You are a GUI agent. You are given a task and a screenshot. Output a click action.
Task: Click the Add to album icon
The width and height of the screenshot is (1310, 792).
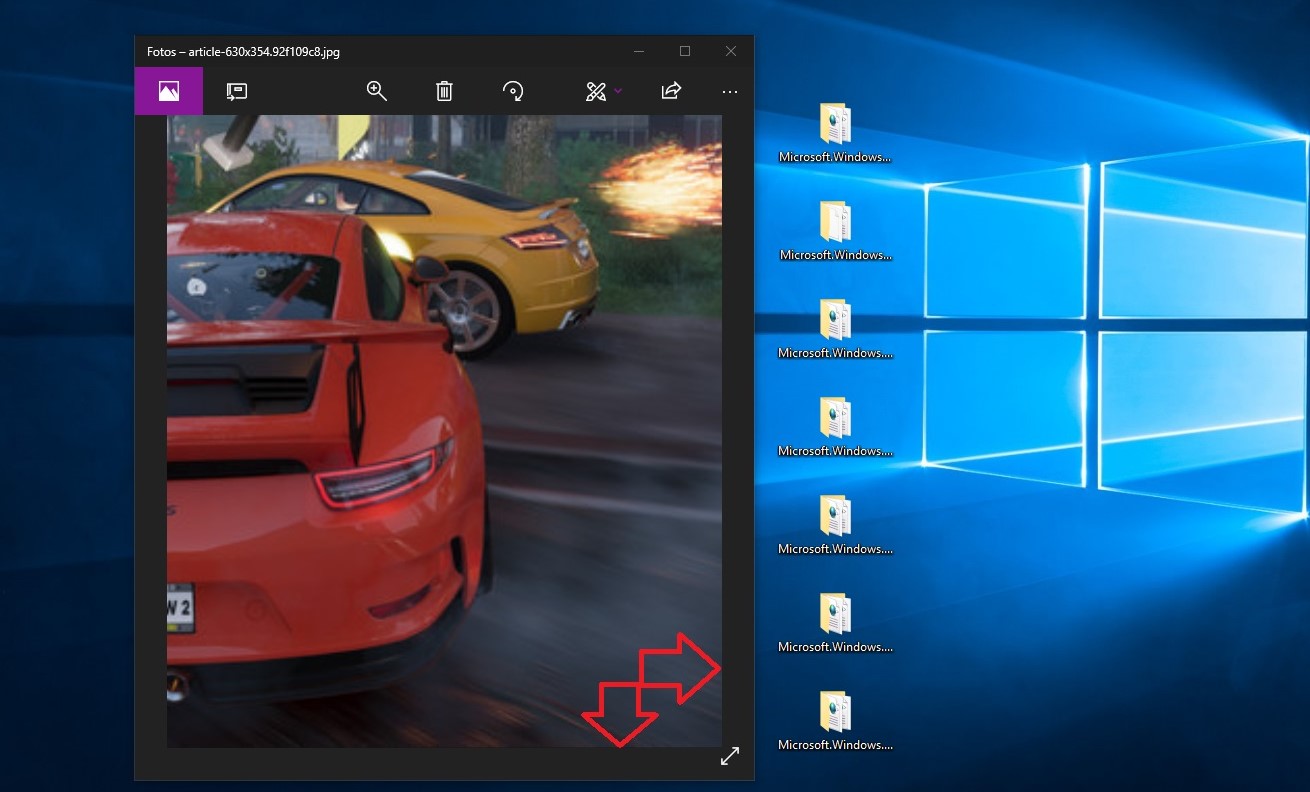click(x=236, y=91)
